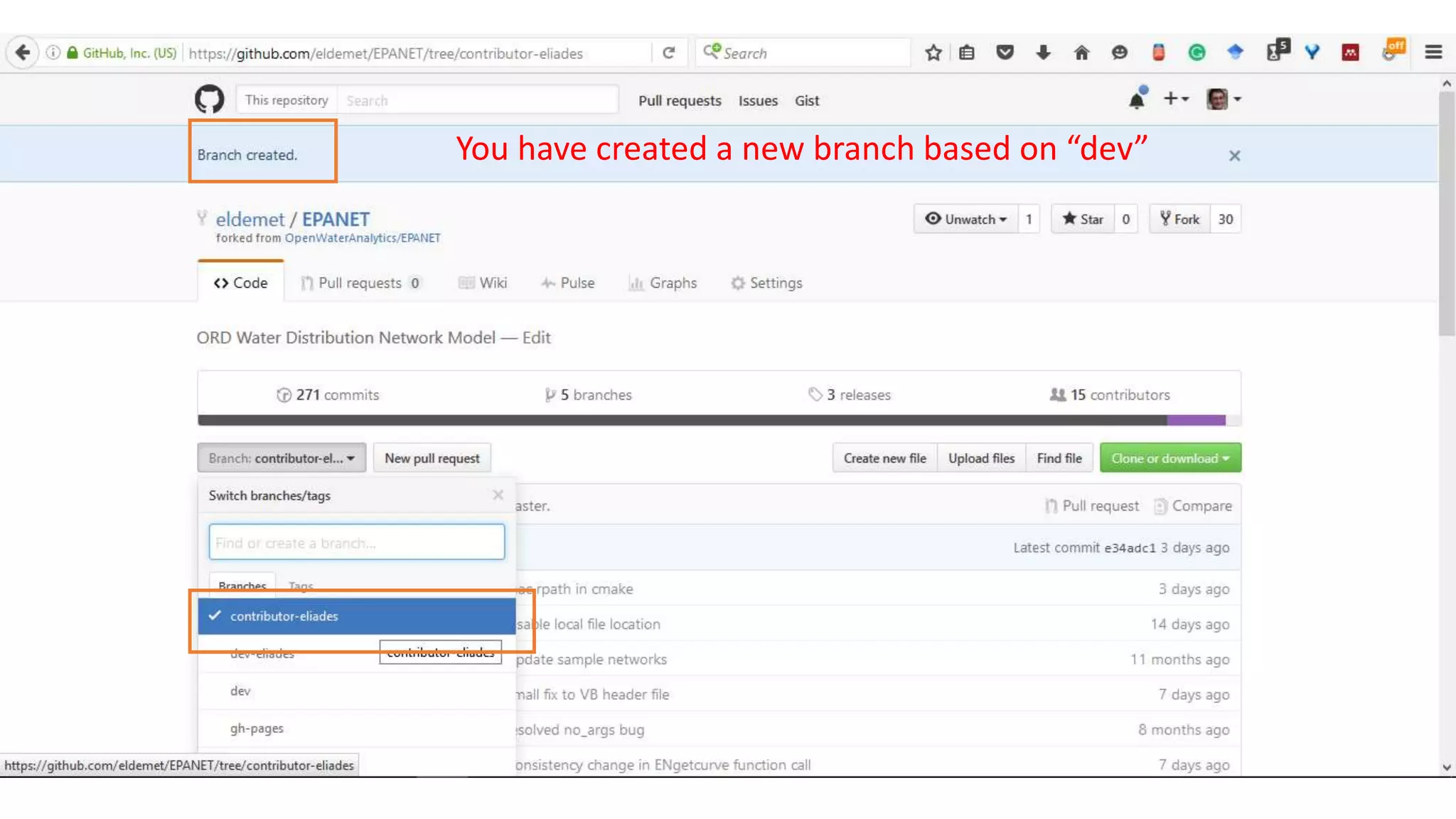Dismiss the Branch created banner
Image resolution: width=1456 pixels, height=819 pixels.
[x=1234, y=156]
